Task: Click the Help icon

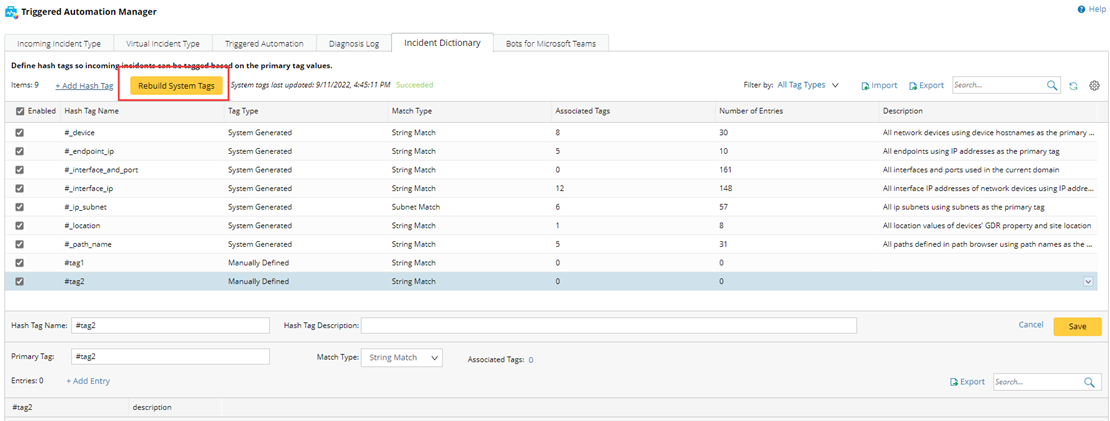Action: tap(1081, 9)
